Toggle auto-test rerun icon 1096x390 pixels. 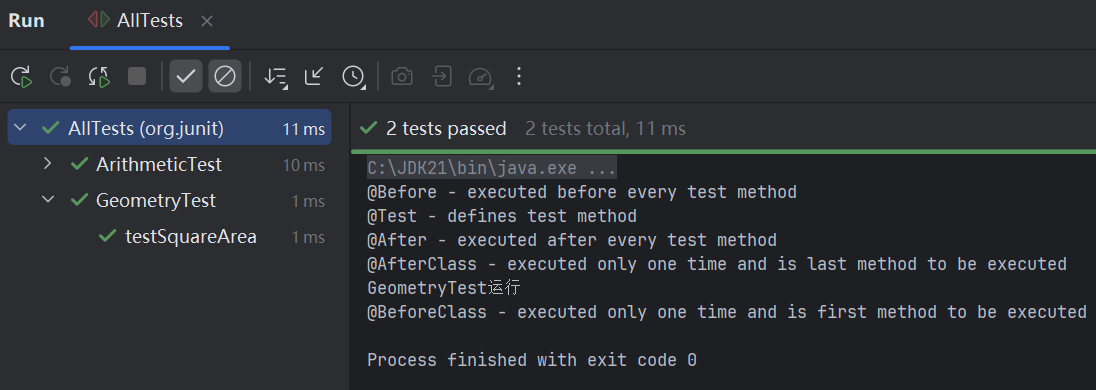[x=99, y=76]
